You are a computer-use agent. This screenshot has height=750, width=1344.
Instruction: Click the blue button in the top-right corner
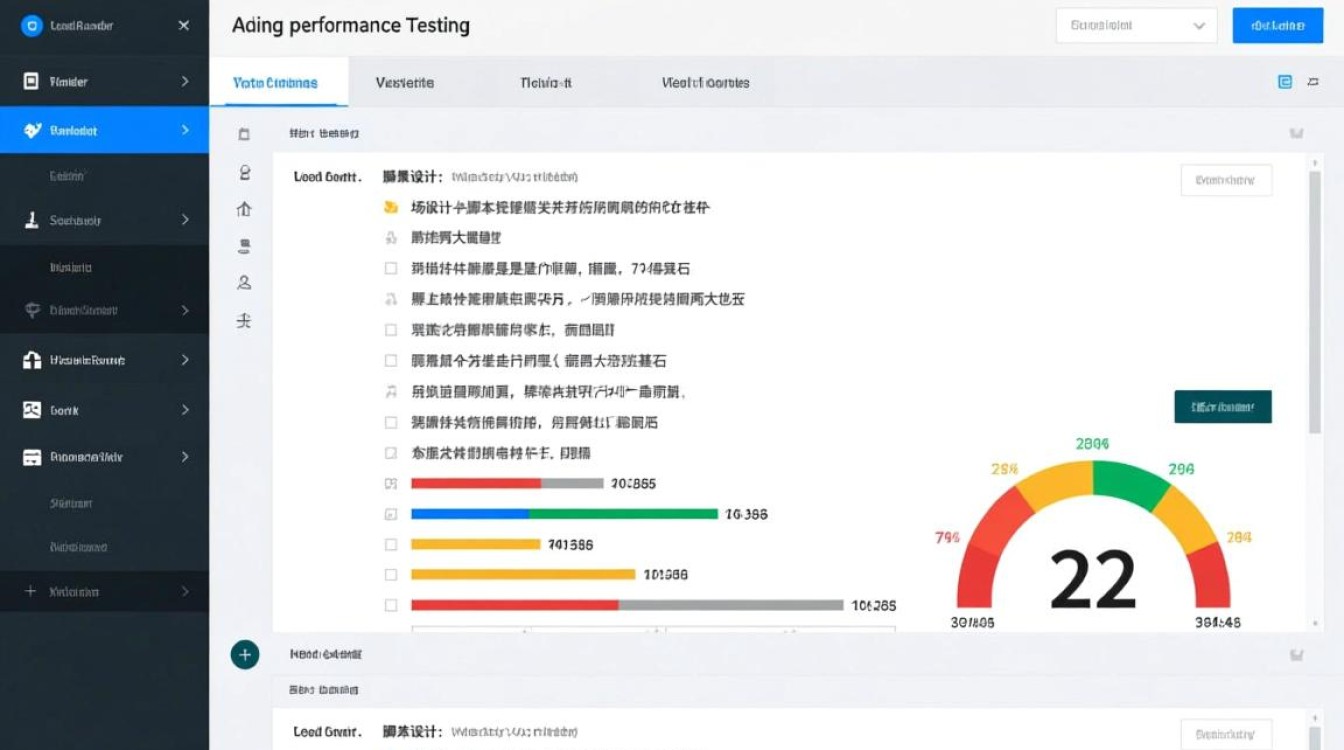tap(1277, 26)
